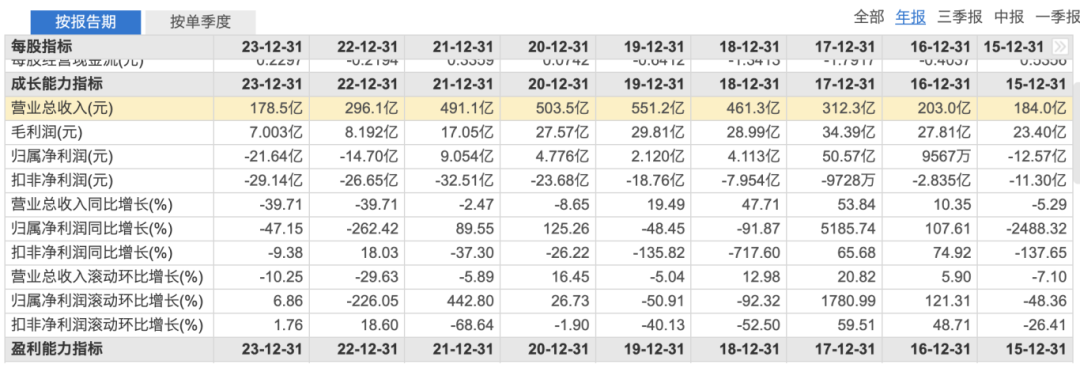Image resolution: width=1080 pixels, height=368 pixels.
Task: Click the double-arrow next-columns icon
Action: click(x=1059, y=47)
